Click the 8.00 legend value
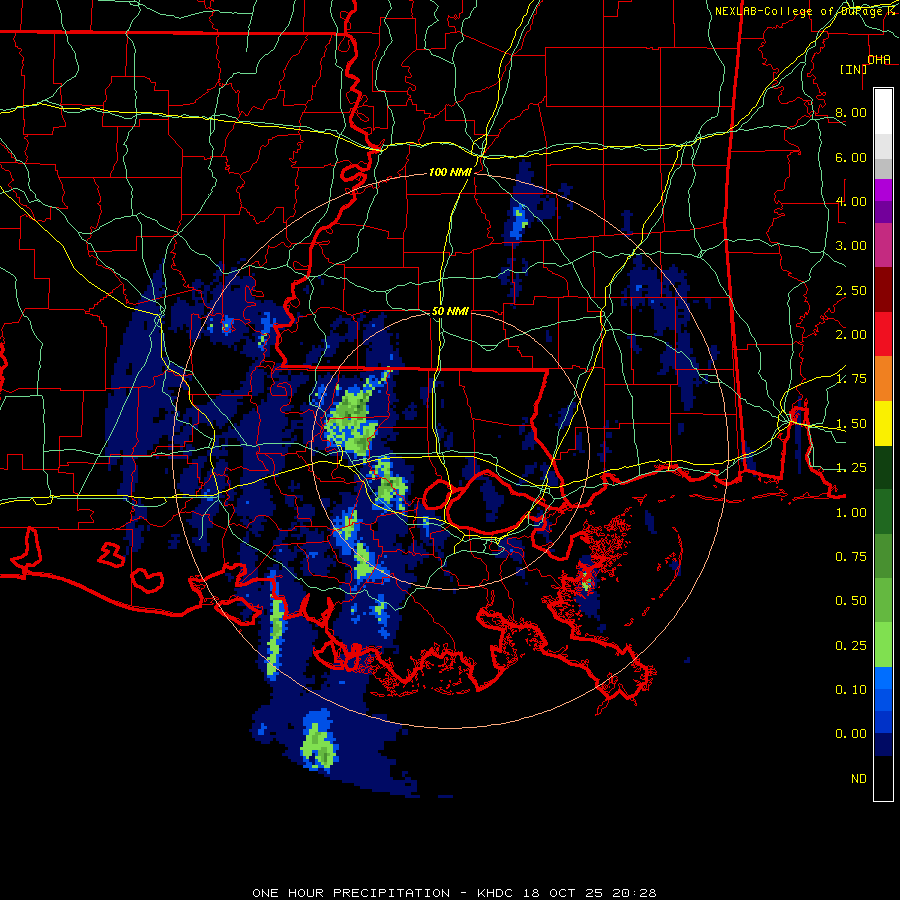 [x=851, y=112]
